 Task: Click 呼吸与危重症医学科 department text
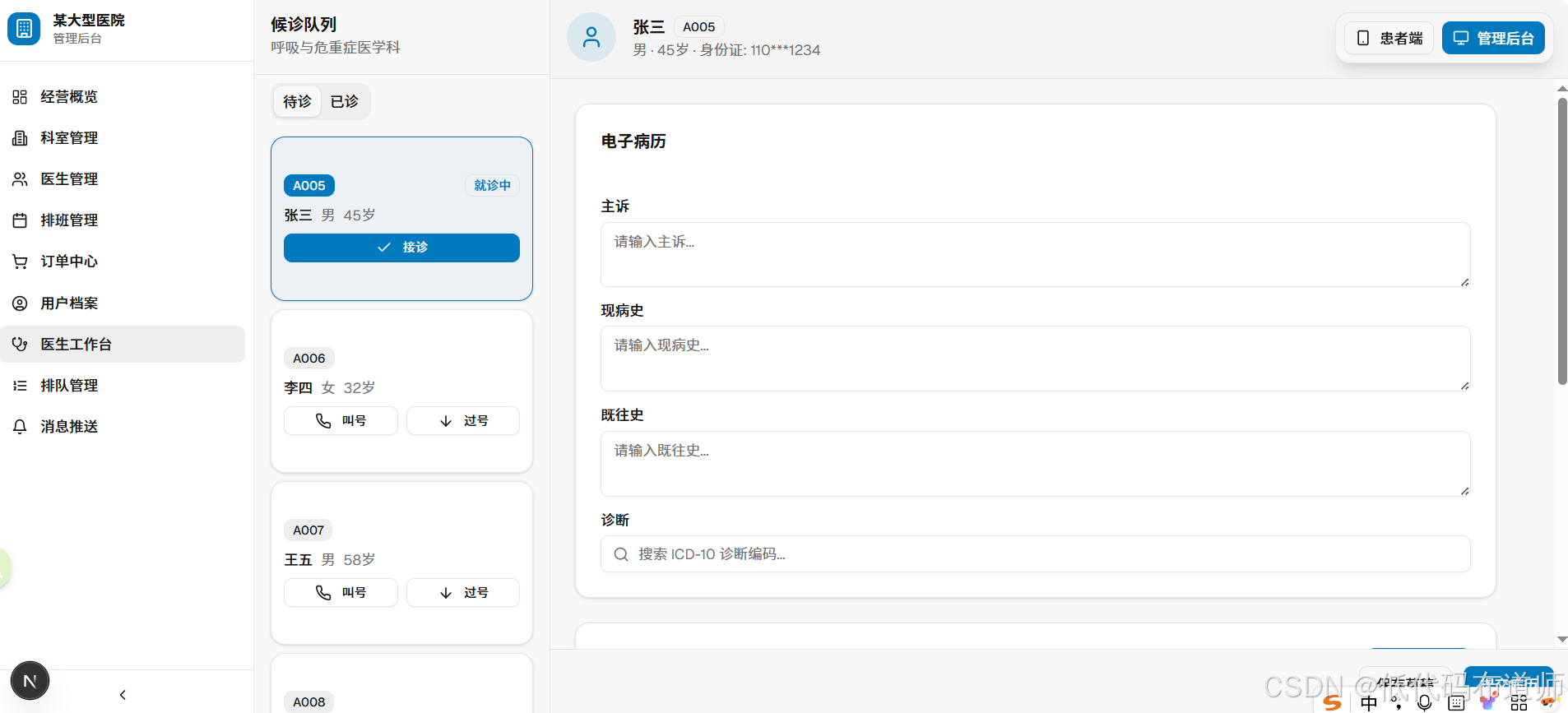pos(336,48)
